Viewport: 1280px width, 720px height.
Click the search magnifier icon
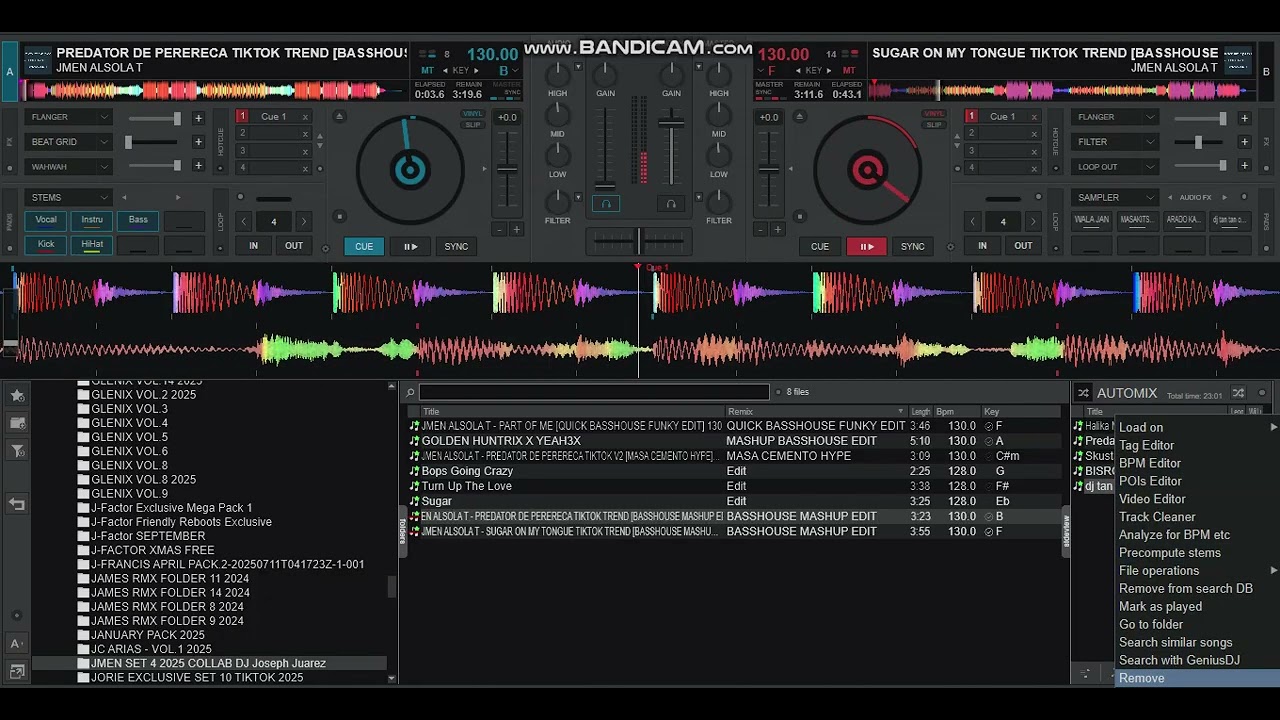[x=409, y=393]
